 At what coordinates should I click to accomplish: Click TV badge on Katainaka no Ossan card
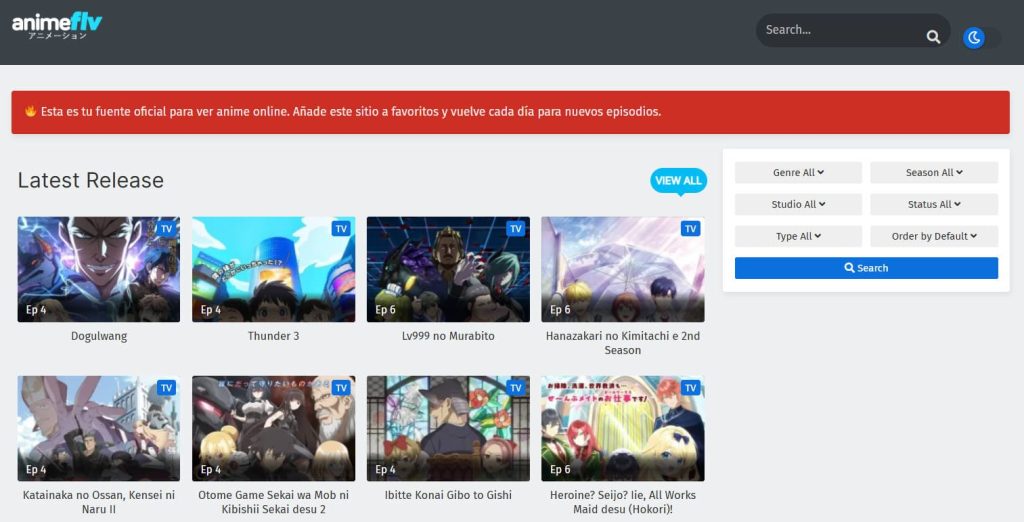click(167, 388)
